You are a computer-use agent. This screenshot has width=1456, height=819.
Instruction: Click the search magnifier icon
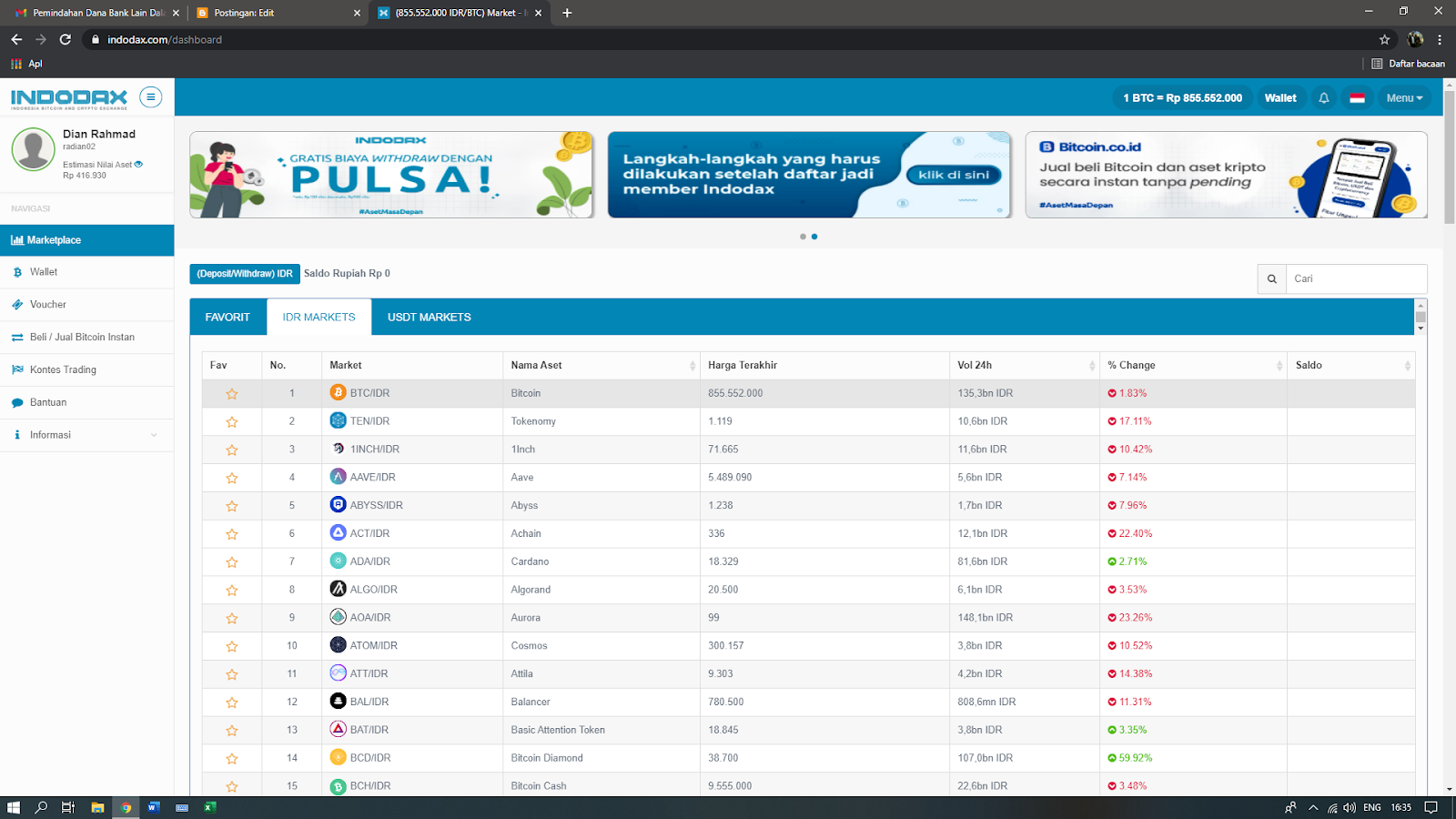pos(1271,278)
